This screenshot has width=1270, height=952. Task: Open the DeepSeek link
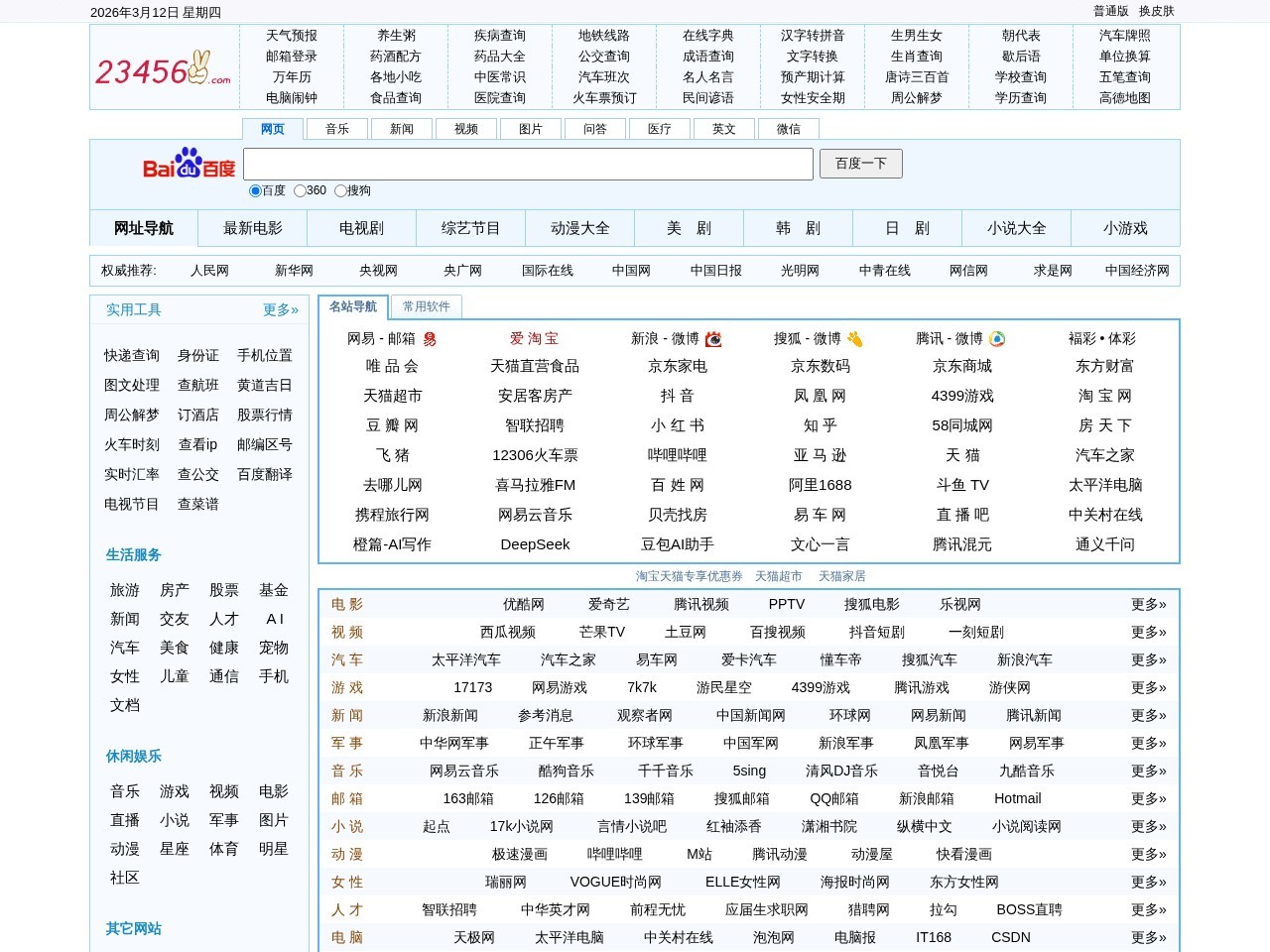point(535,544)
